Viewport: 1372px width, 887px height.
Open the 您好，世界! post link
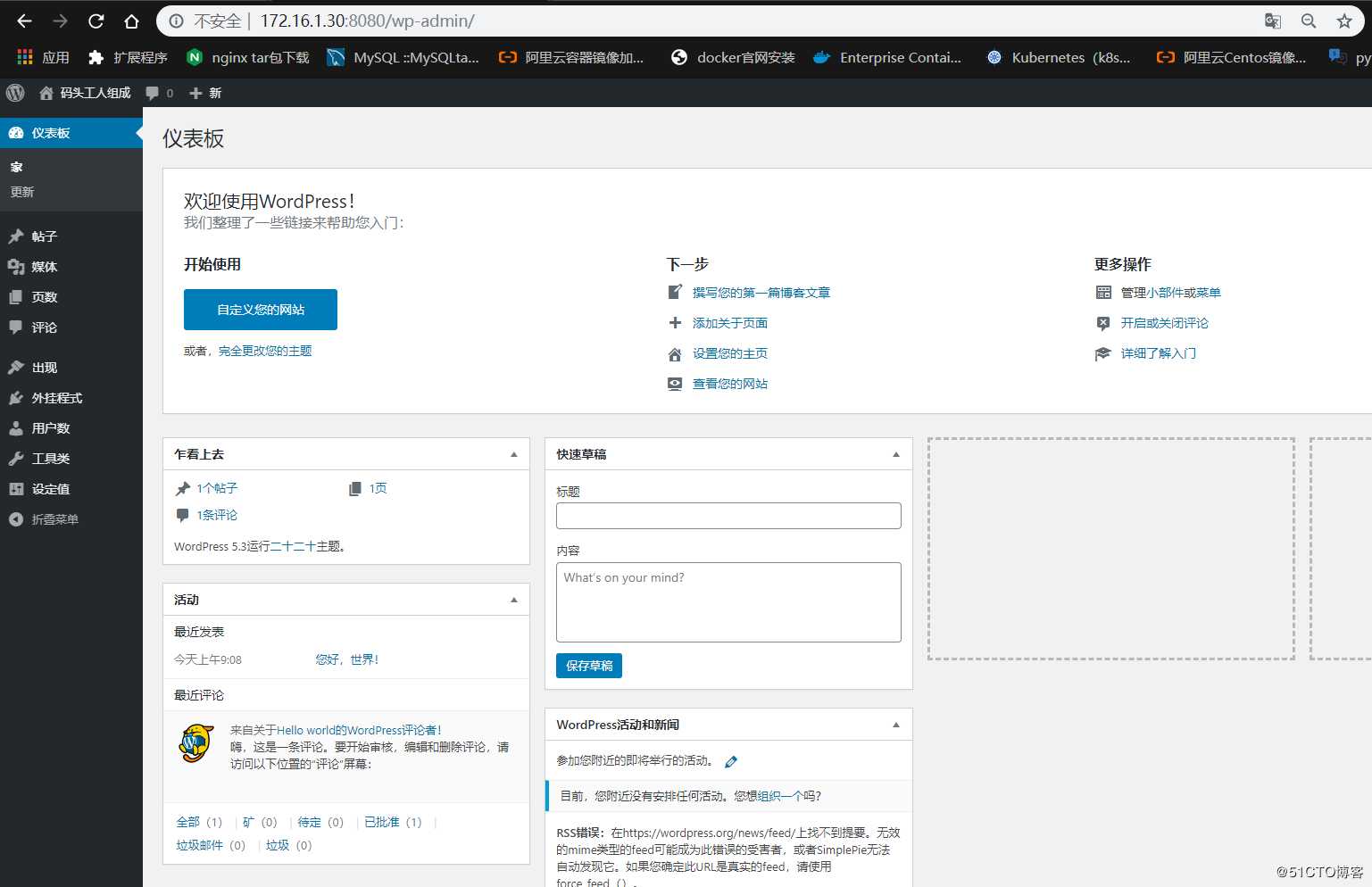pyautogui.click(x=347, y=659)
